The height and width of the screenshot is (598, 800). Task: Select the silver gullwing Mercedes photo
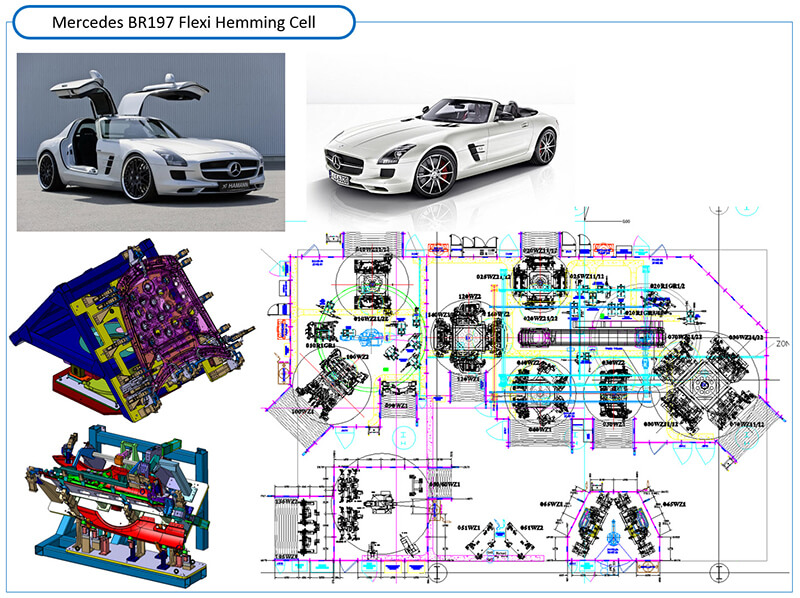coord(151,142)
